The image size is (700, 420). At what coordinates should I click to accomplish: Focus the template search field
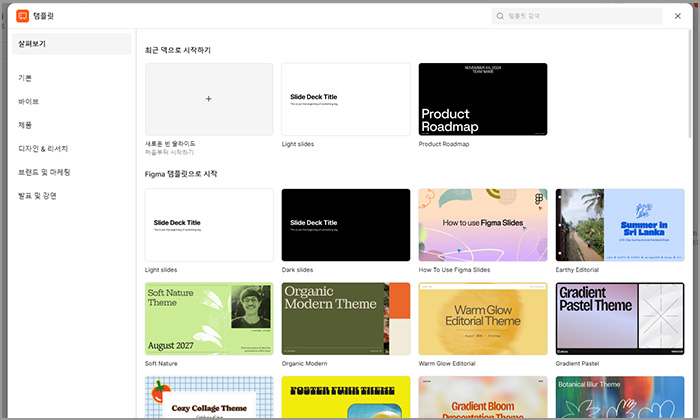pyautogui.click(x=577, y=16)
